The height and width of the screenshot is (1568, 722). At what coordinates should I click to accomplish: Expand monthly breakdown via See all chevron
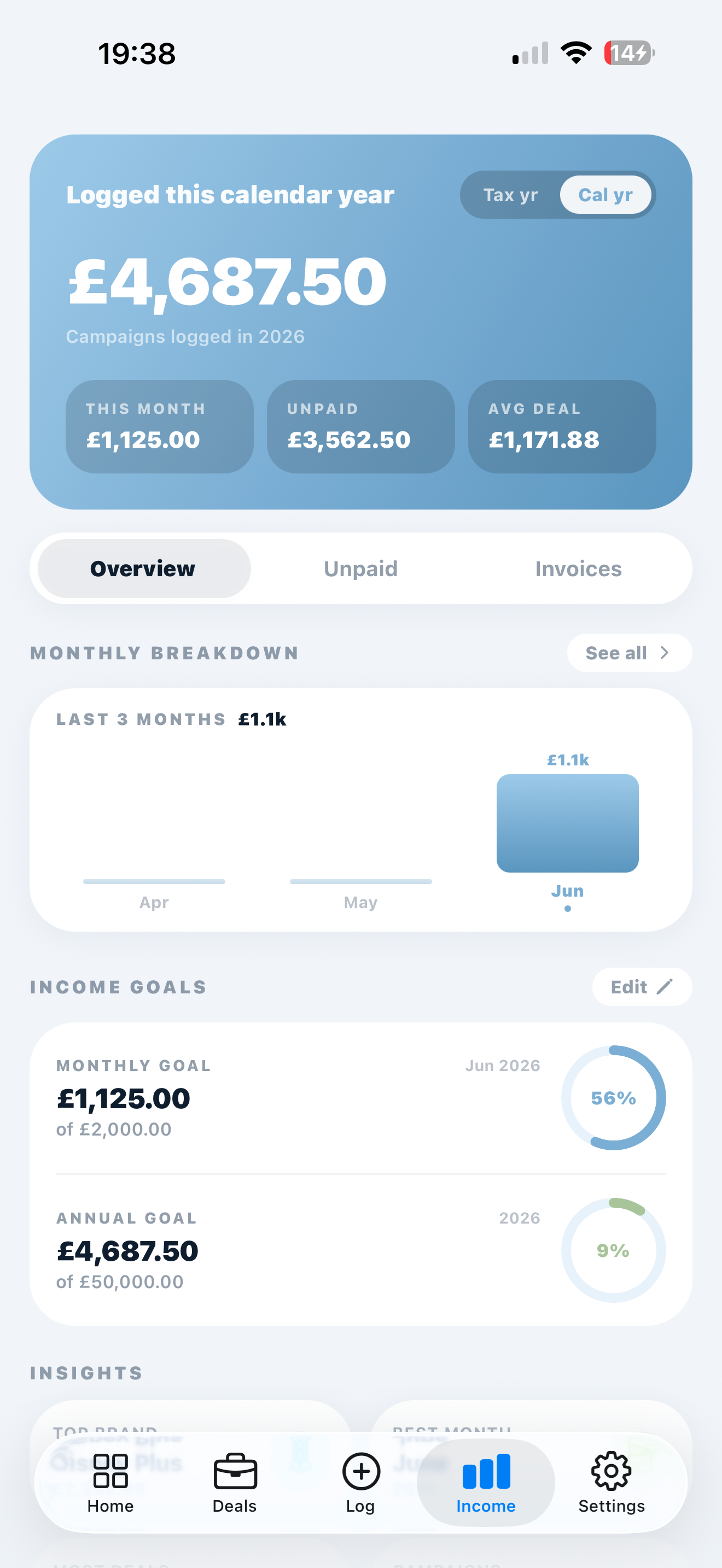coord(664,653)
